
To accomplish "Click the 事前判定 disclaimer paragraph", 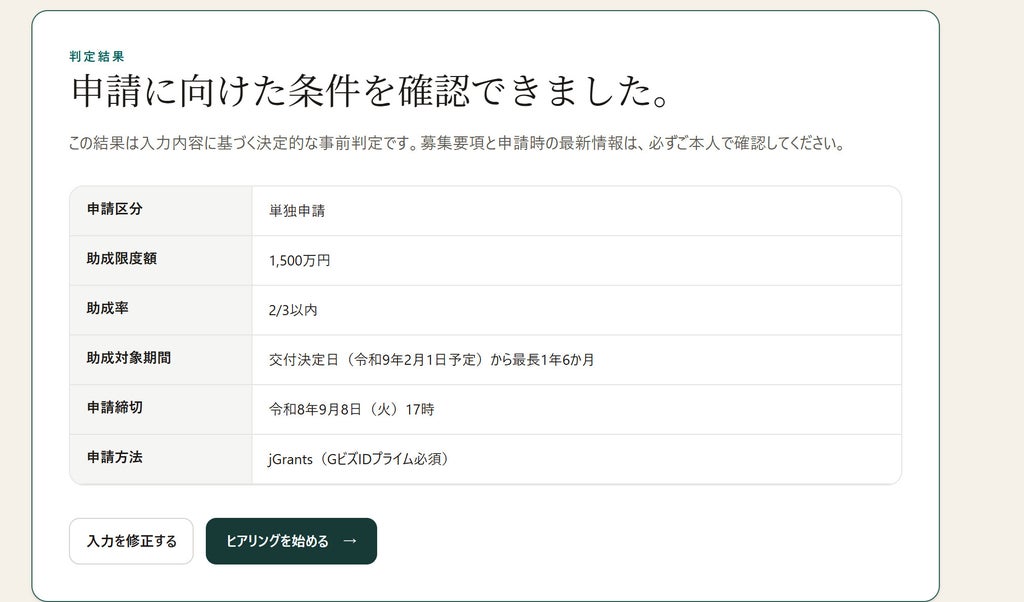I will click(456, 143).
